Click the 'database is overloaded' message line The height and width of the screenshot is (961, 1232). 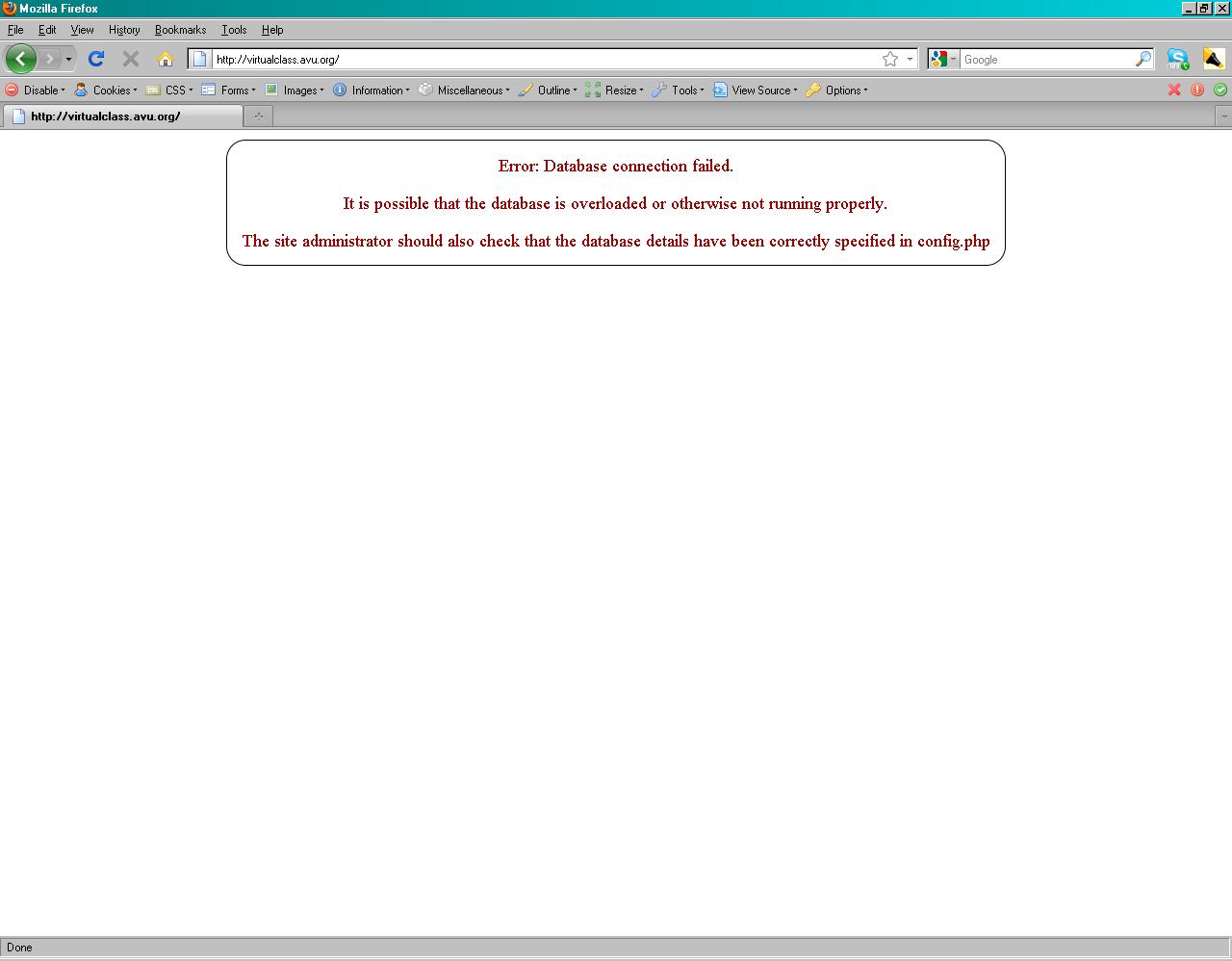tap(615, 203)
